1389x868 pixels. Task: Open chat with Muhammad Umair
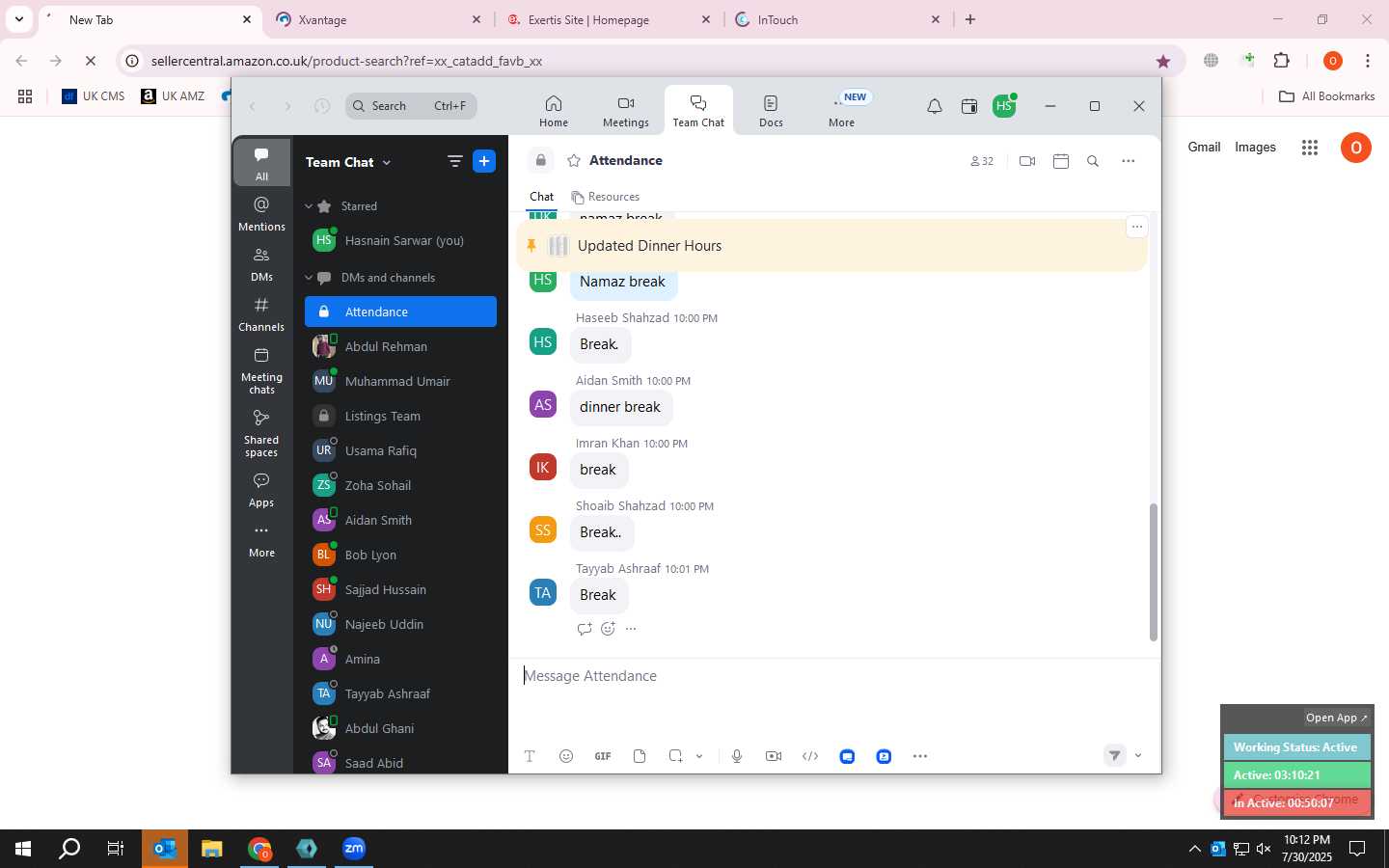tap(400, 382)
